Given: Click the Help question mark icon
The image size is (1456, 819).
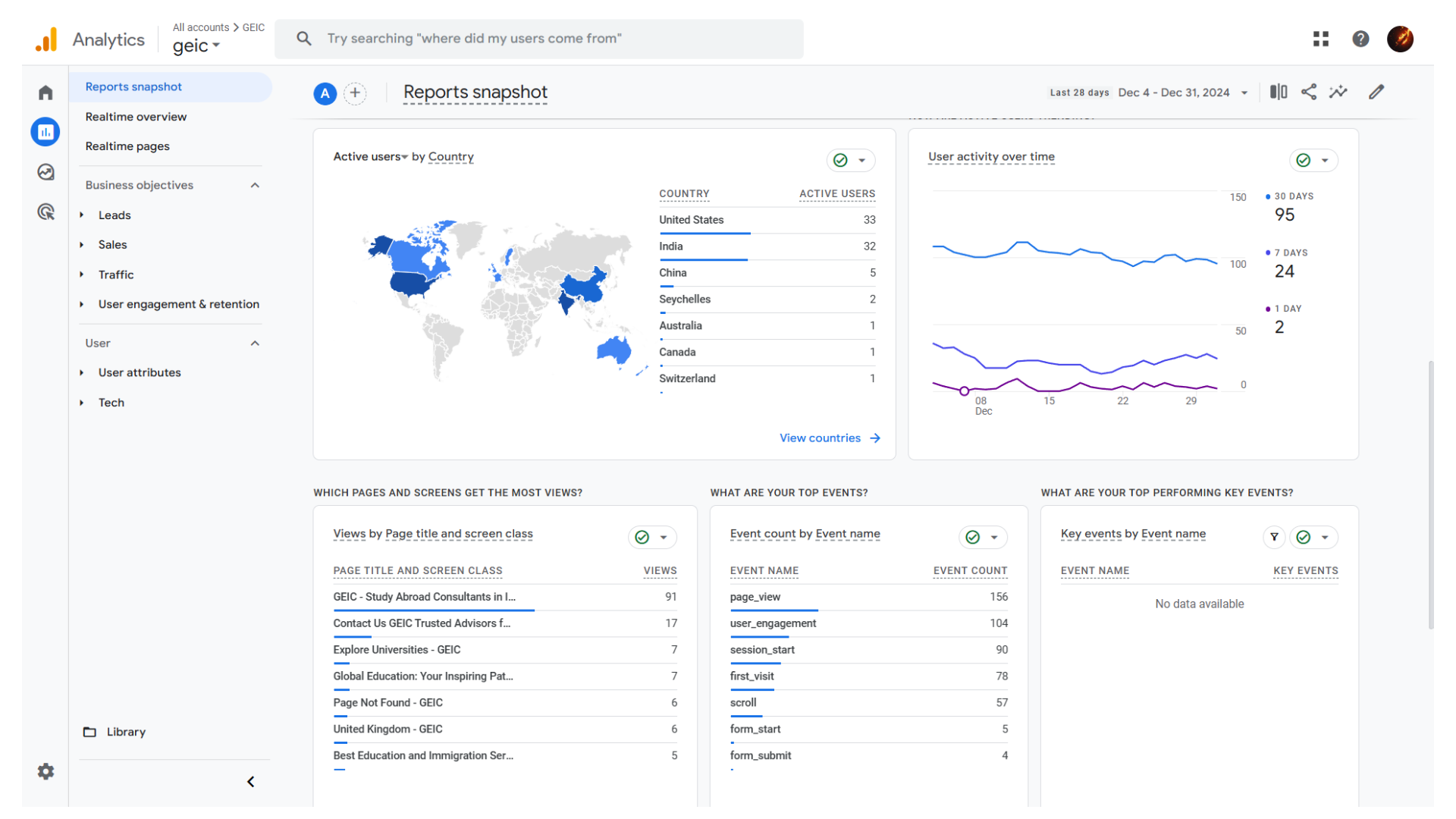Looking at the screenshot, I should pyautogui.click(x=1360, y=39).
